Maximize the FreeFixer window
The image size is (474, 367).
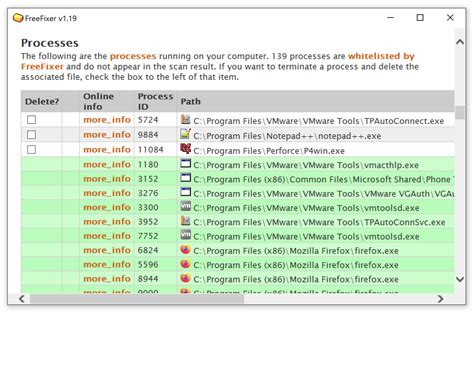point(420,17)
